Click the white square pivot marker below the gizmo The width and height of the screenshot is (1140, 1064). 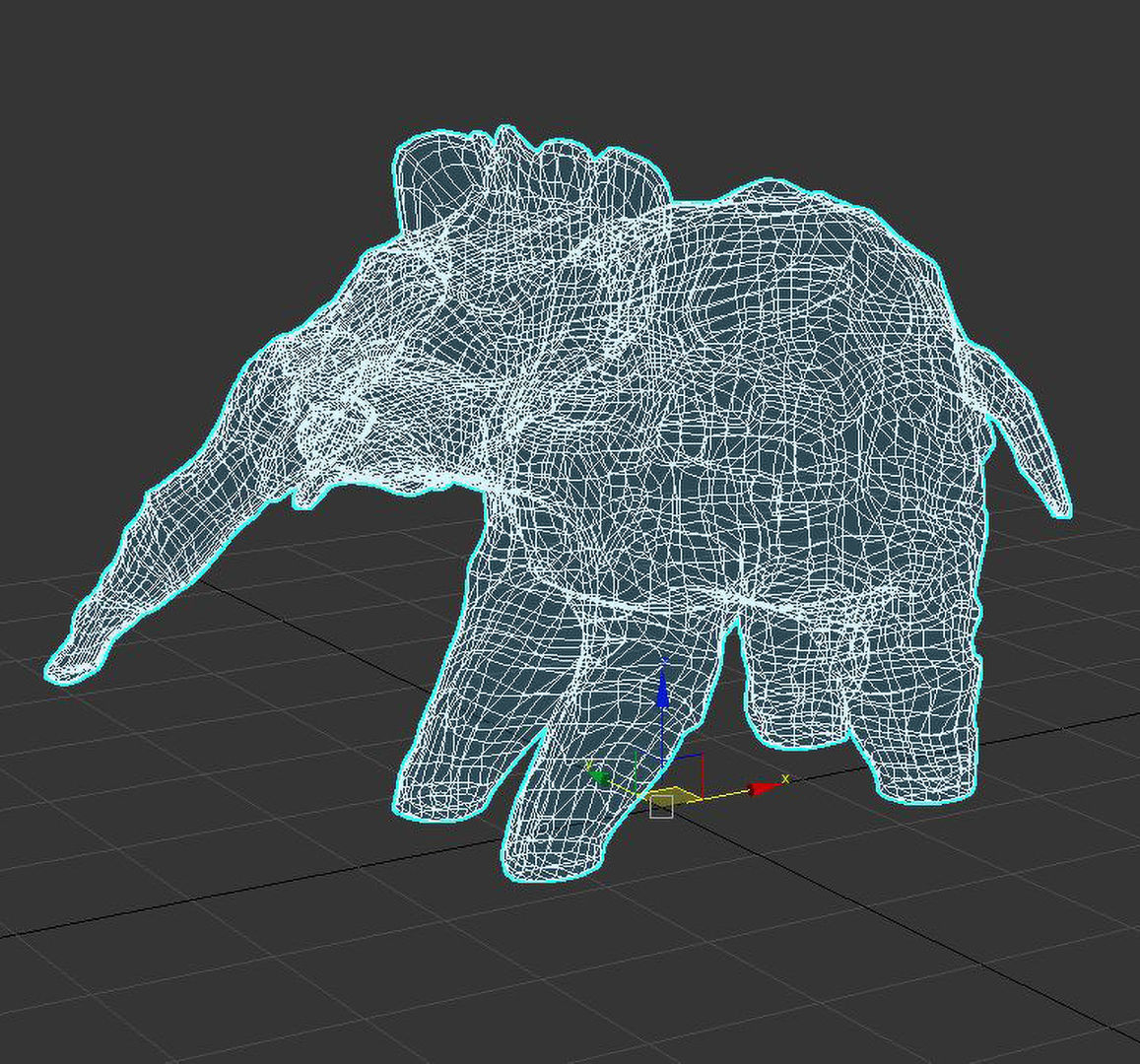tap(660, 807)
